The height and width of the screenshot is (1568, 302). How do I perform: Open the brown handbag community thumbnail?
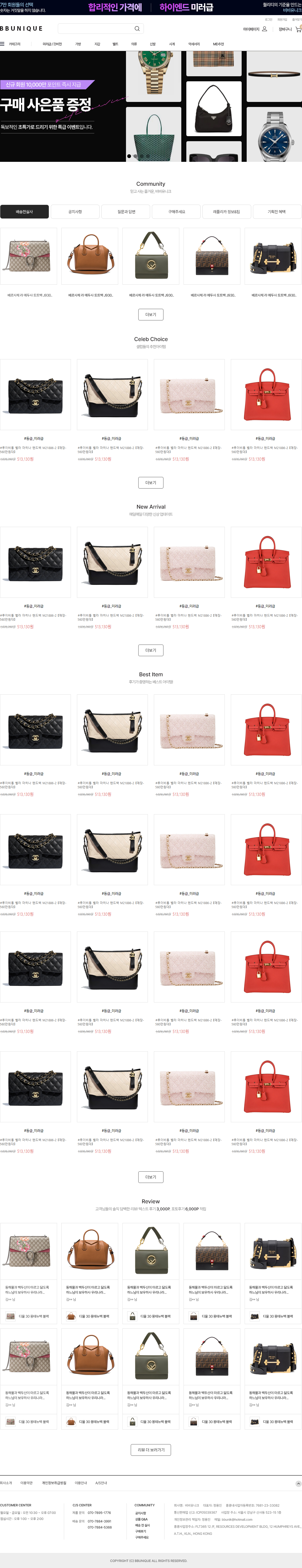[x=89, y=256]
